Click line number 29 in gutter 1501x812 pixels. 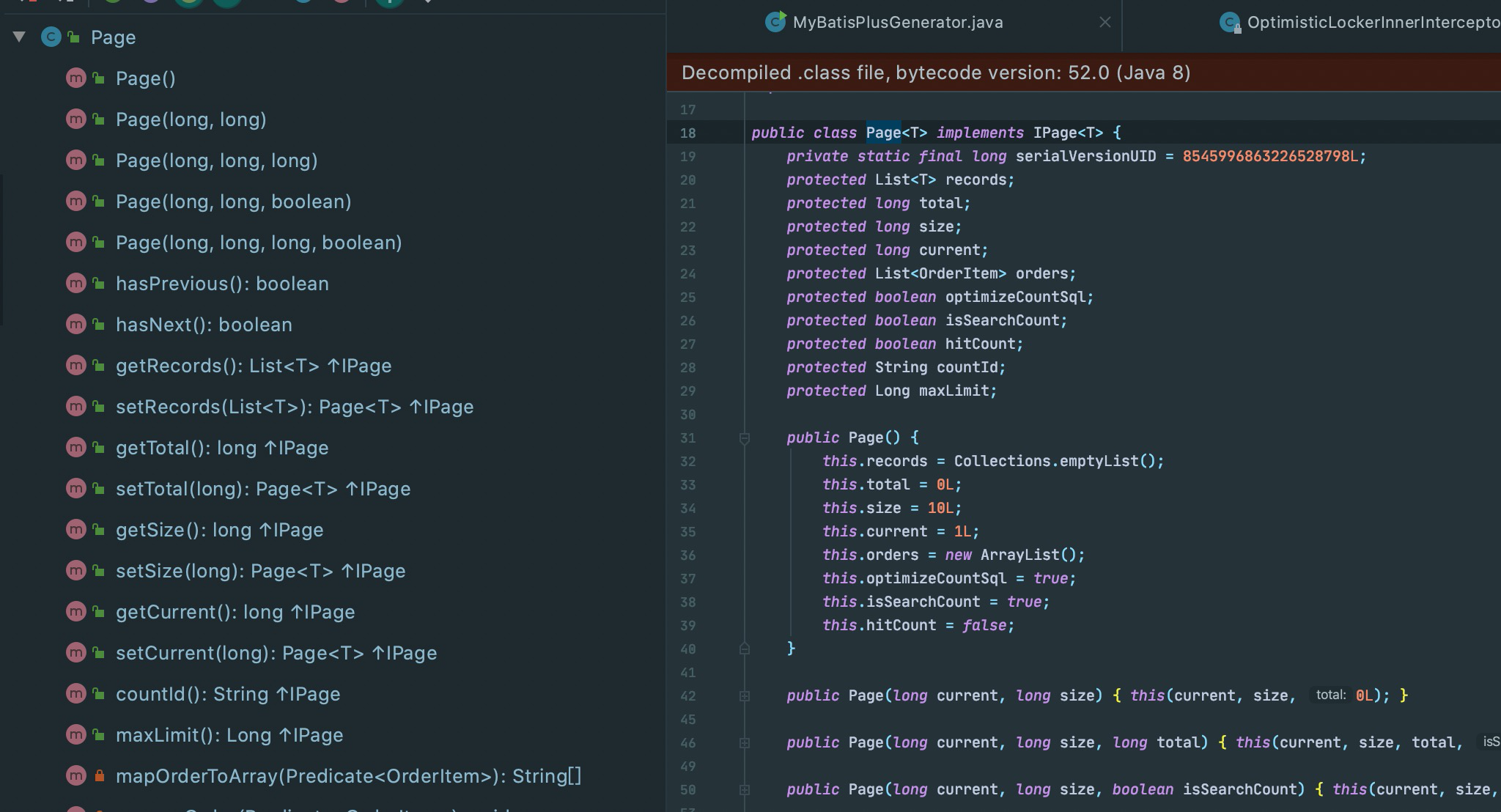point(687,391)
